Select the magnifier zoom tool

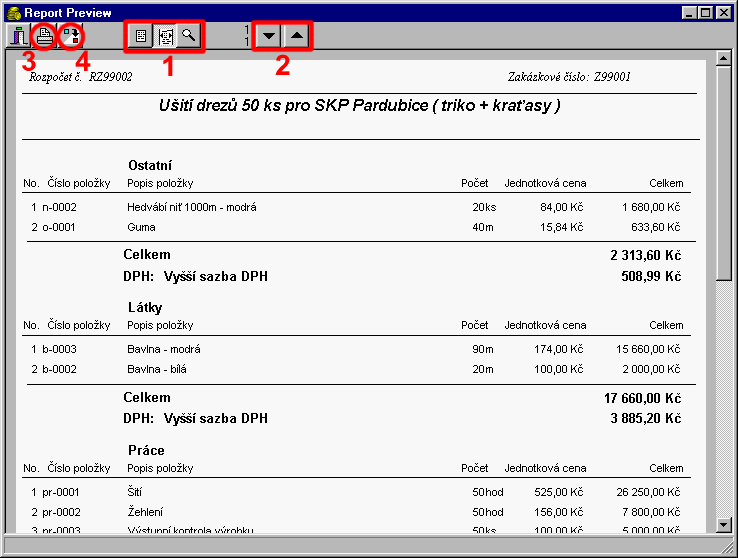[x=187, y=36]
